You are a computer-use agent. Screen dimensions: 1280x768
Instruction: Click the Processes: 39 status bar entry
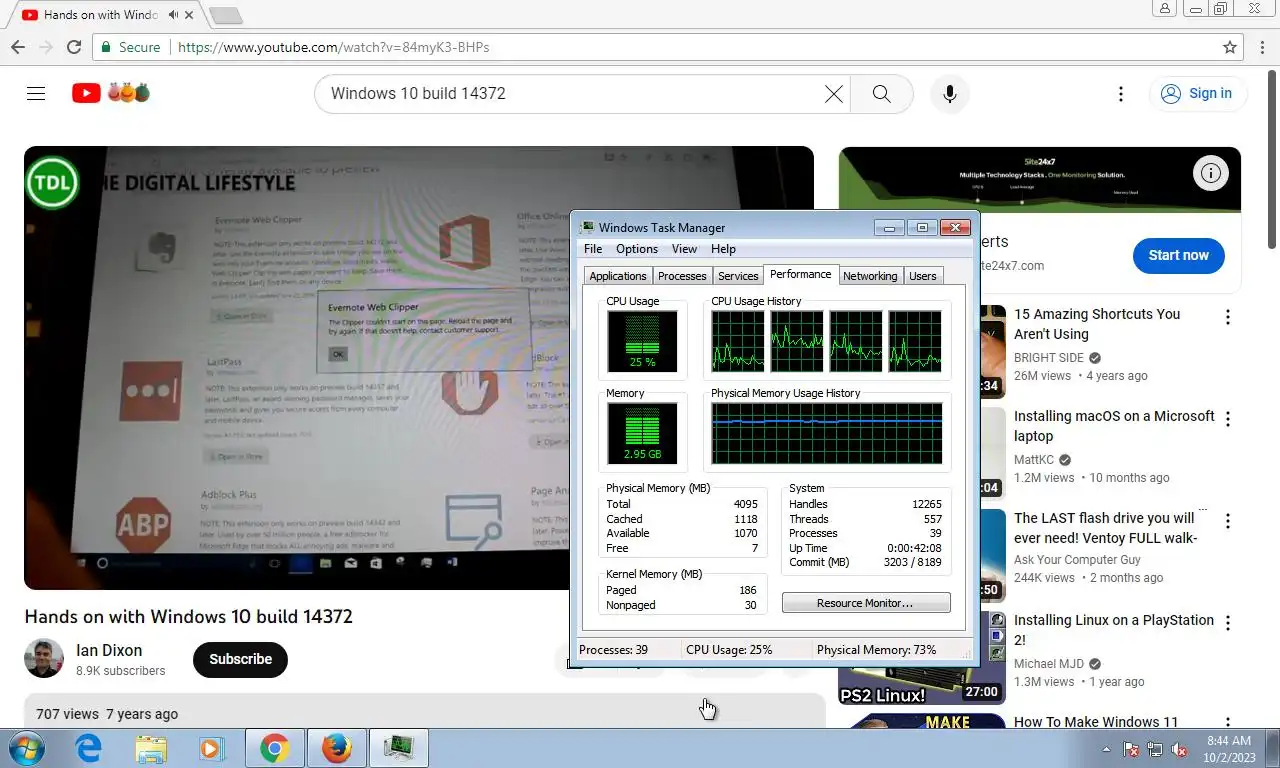[613, 650]
